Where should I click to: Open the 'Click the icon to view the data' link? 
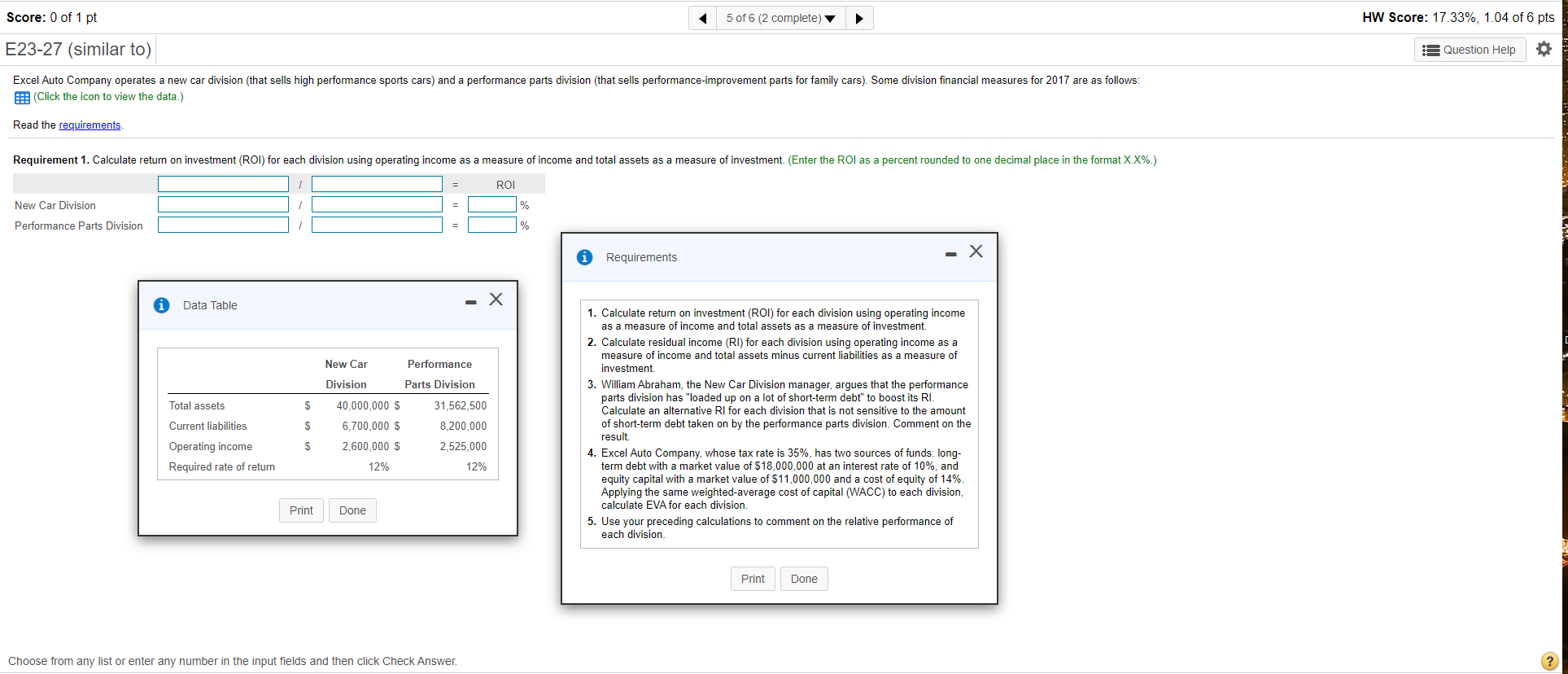point(108,97)
